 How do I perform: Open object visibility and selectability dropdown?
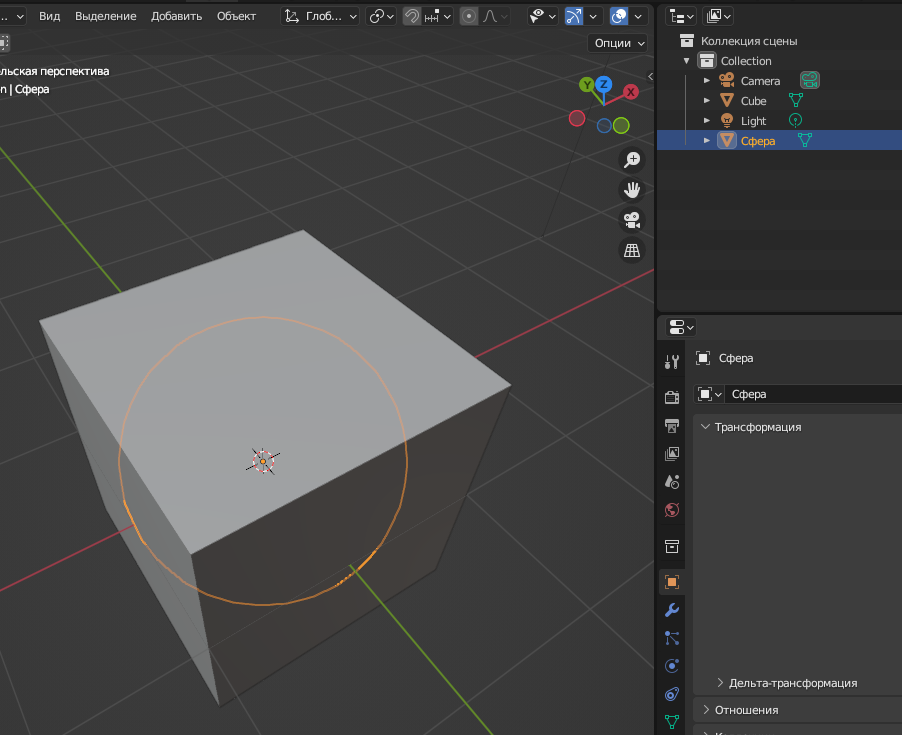(542, 16)
